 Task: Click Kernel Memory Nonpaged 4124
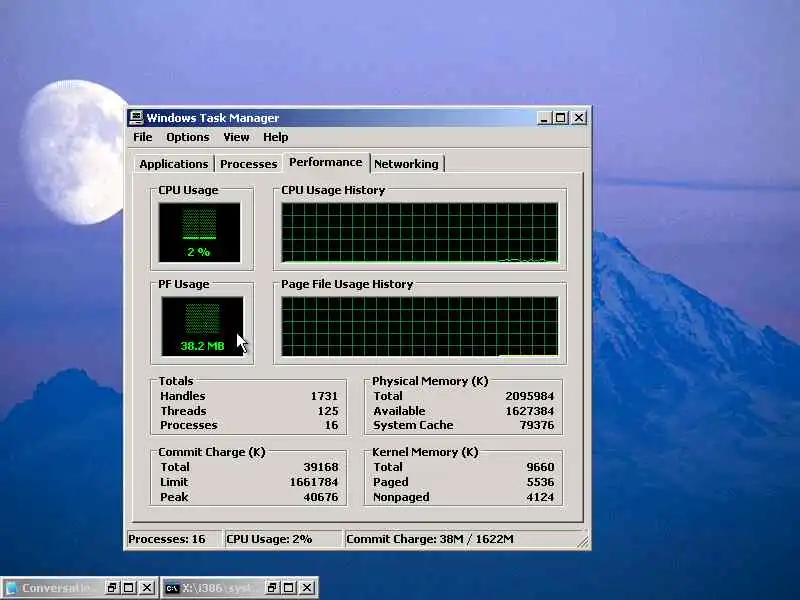[540, 497]
